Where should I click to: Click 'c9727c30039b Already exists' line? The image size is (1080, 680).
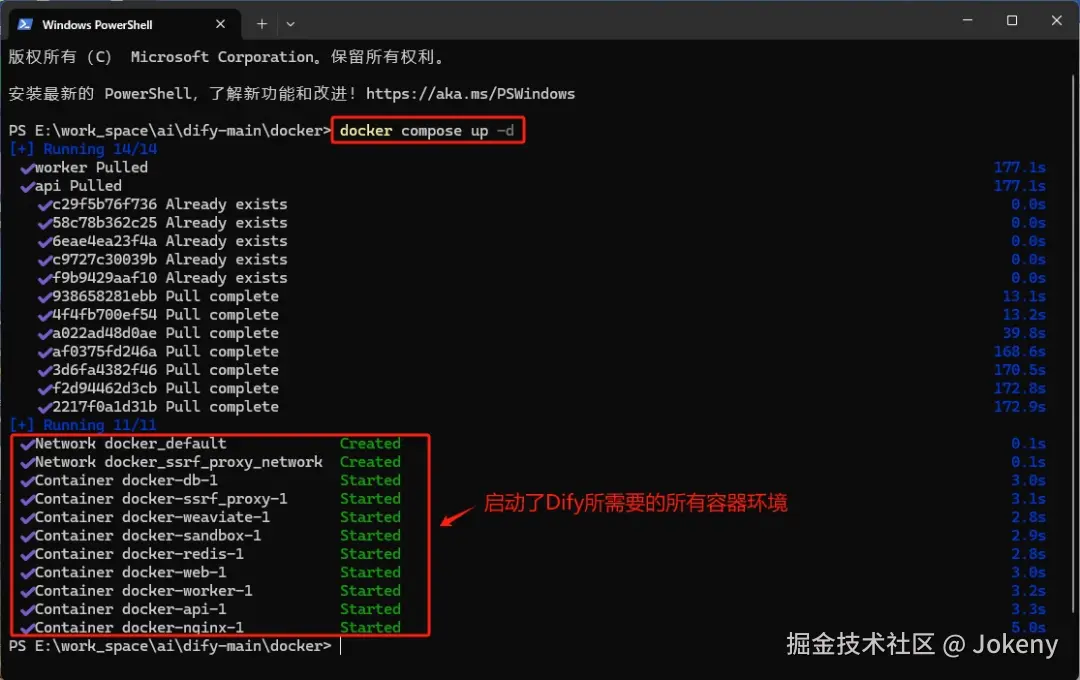(163, 260)
